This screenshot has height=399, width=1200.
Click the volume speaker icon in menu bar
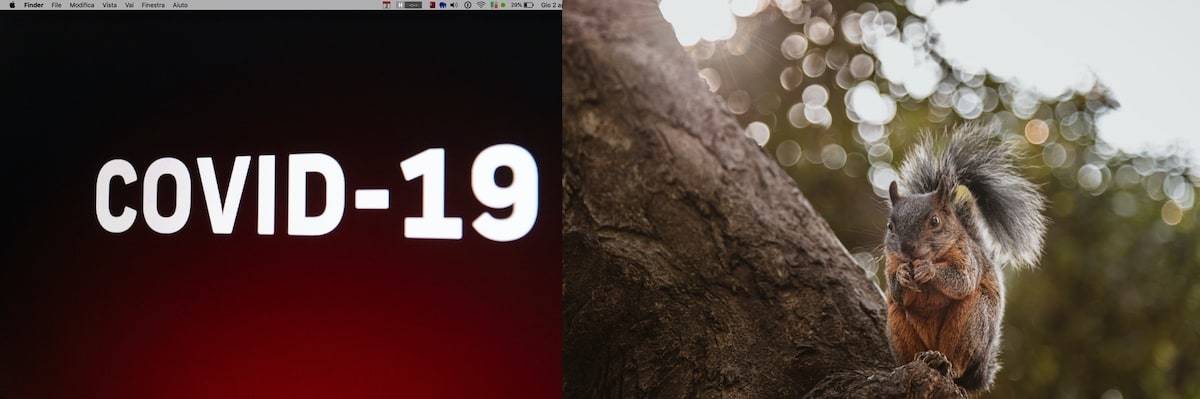coord(453,5)
